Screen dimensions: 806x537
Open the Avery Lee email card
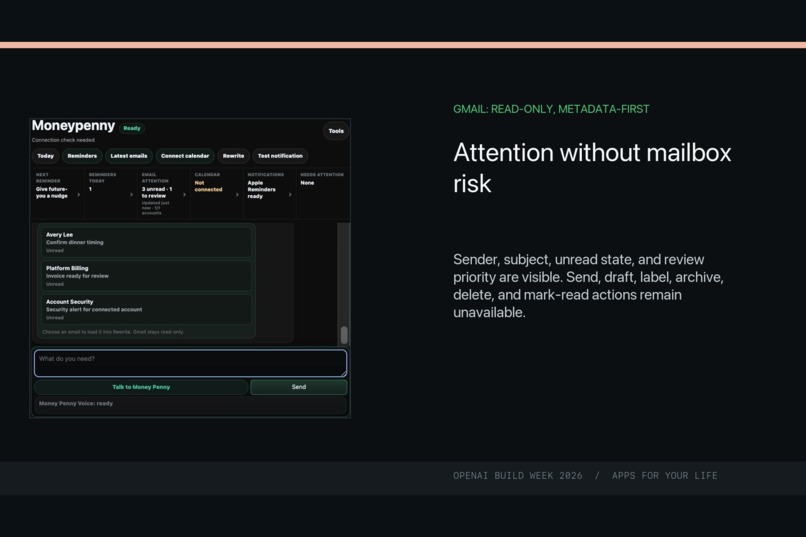point(146,242)
